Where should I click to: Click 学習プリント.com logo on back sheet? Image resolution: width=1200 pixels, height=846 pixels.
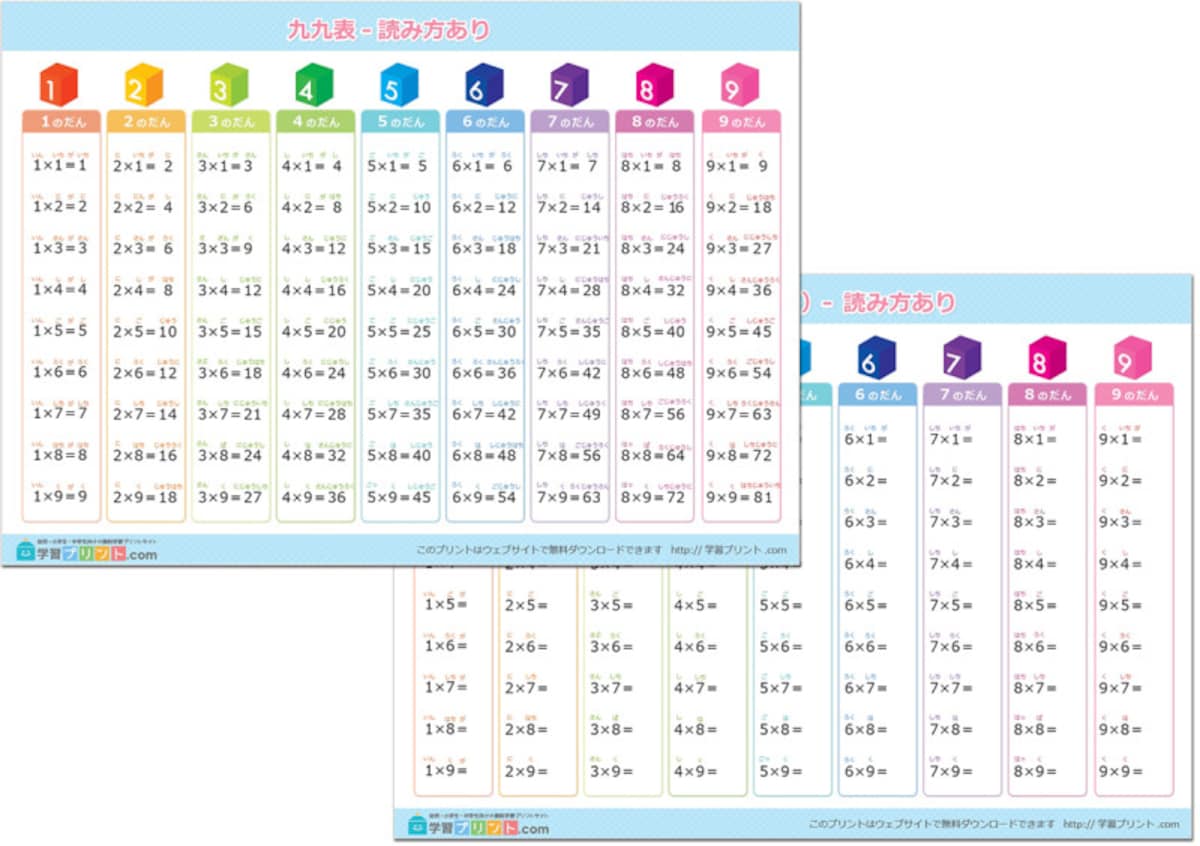(x=478, y=825)
